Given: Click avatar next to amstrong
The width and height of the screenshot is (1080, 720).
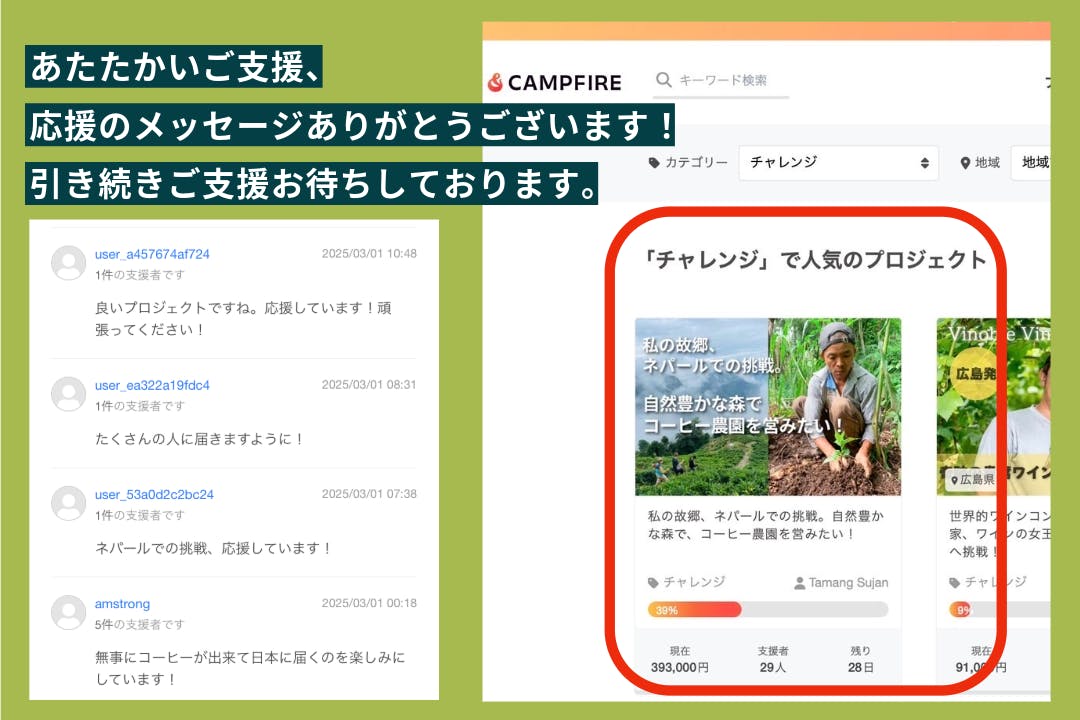Looking at the screenshot, I should click(x=68, y=612).
